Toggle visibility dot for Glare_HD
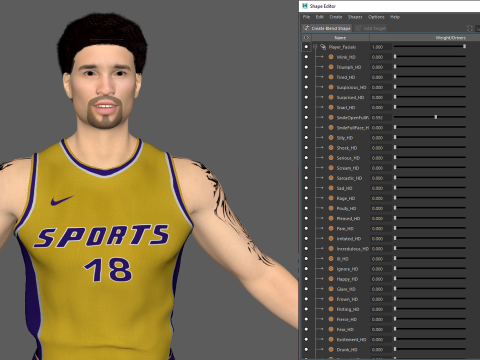 click(306, 289)
